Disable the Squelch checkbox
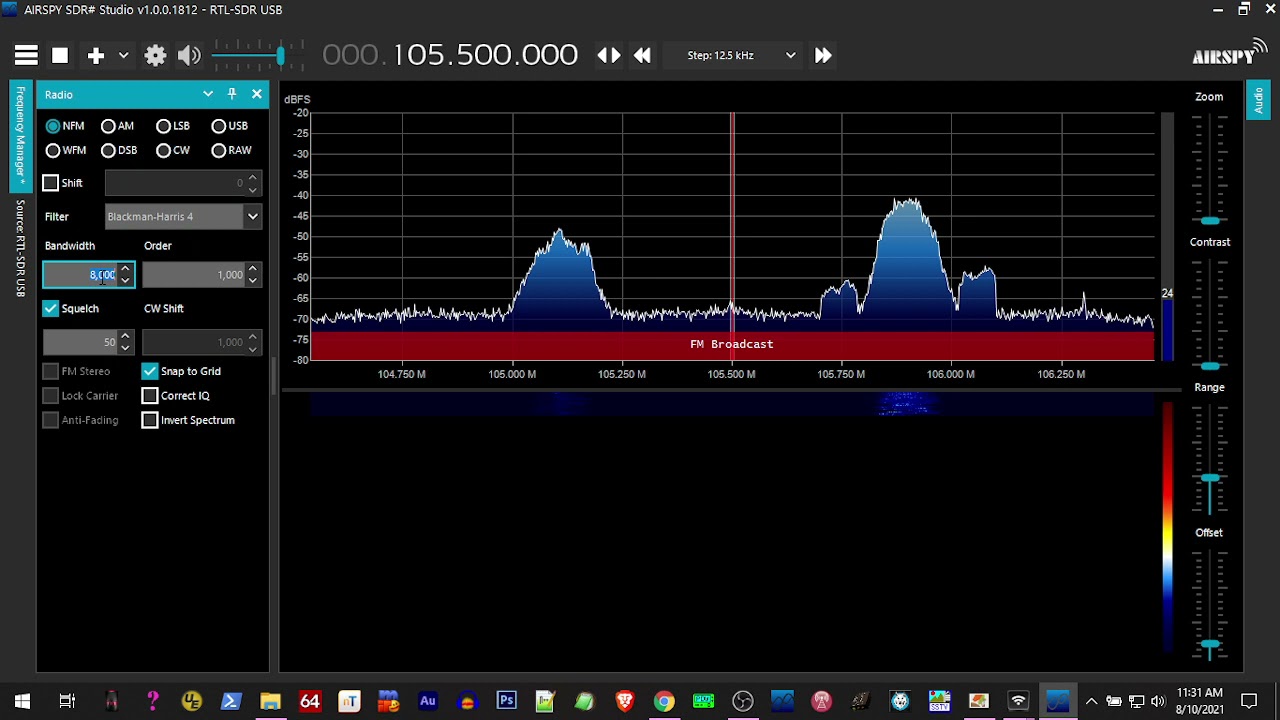Image resolution: width=1280 pixels, height=720 pixels. coord(51,309)
